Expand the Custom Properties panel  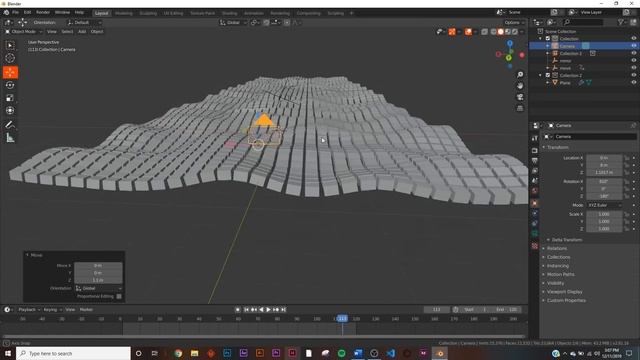tap(566, 300)
